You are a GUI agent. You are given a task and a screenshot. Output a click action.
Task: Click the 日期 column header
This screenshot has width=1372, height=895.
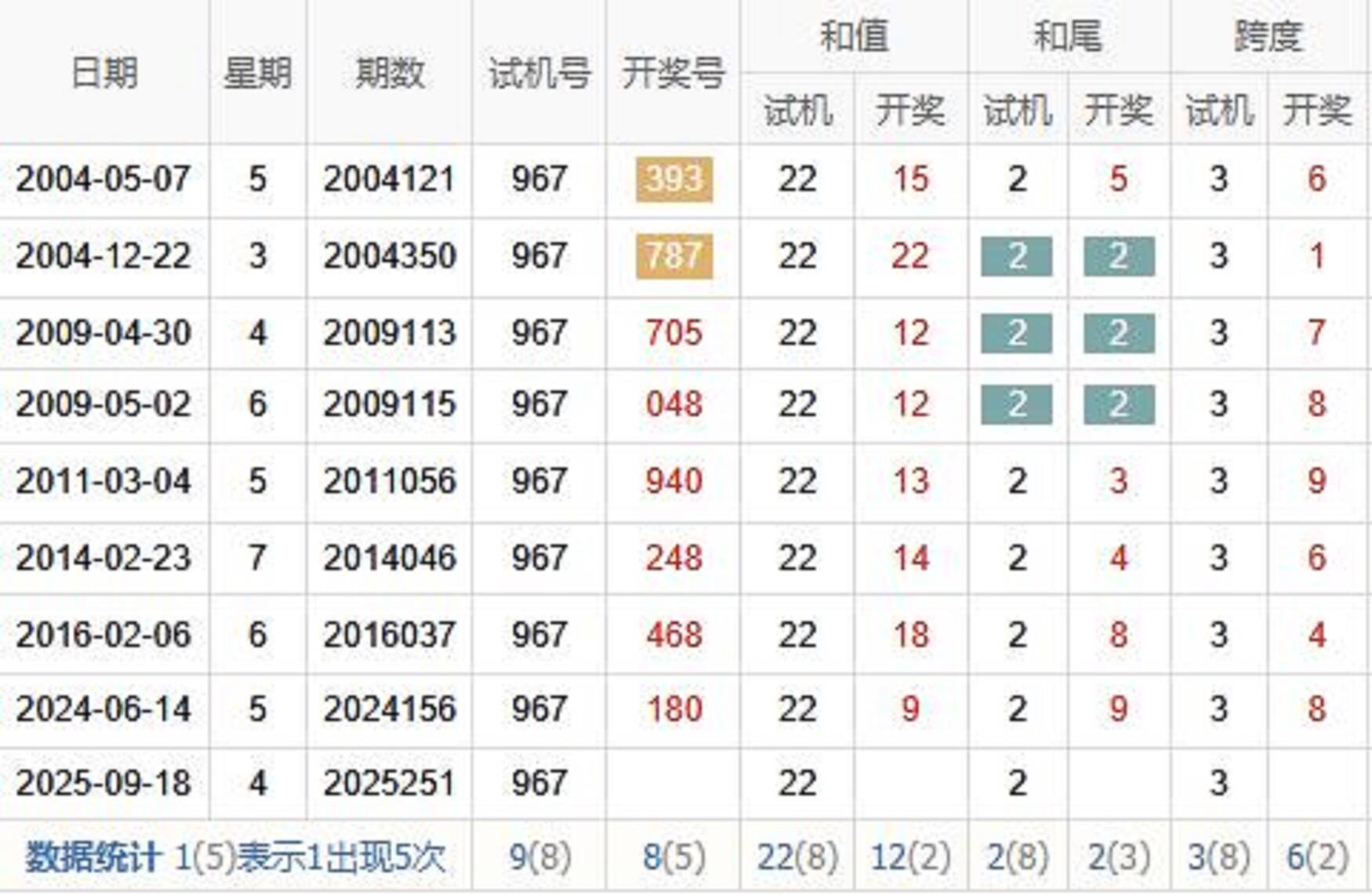(x=104, y=73)
